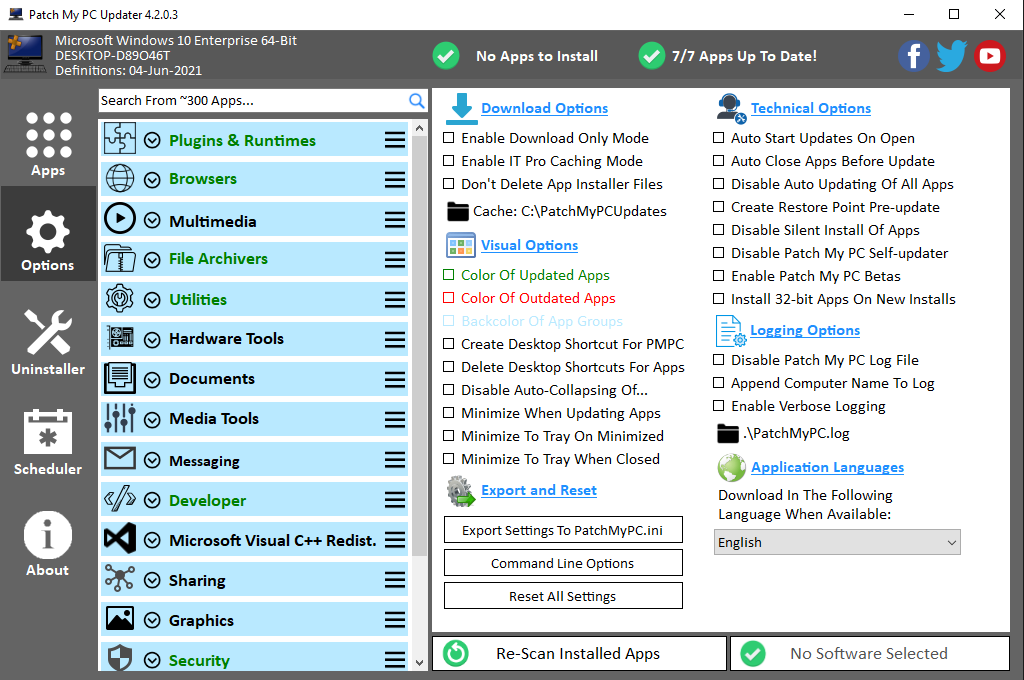Enable Download Only Mode checkbox
The height and width of the screenshot is (680, 1024).
click(449, 138)
